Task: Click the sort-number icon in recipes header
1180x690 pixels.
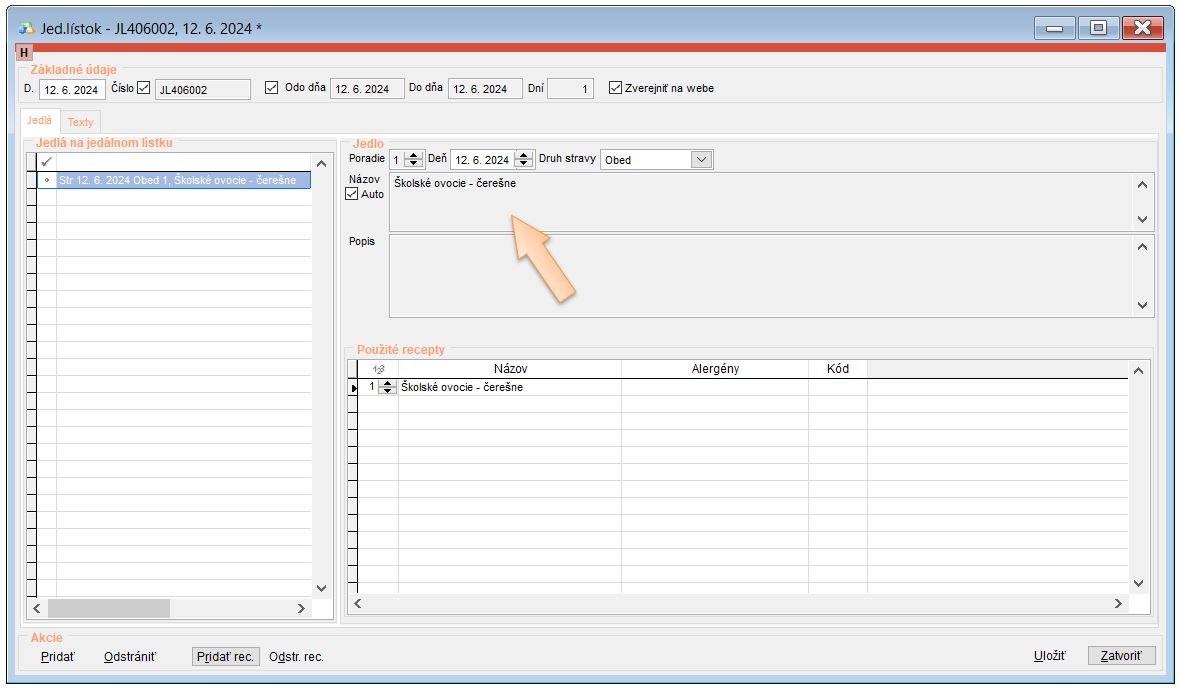Action: [x=377, y=369]
